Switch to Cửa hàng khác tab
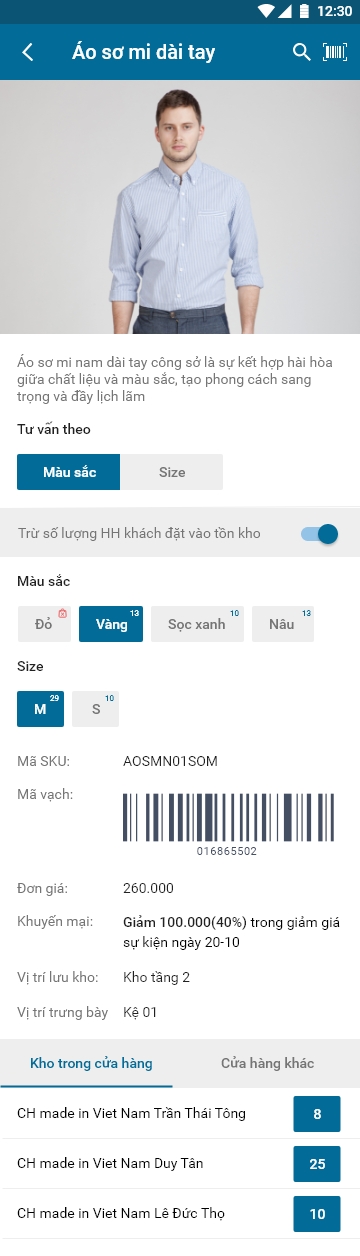The image size is (360, 1256). pyautogui.click(x=268, y=1063)
